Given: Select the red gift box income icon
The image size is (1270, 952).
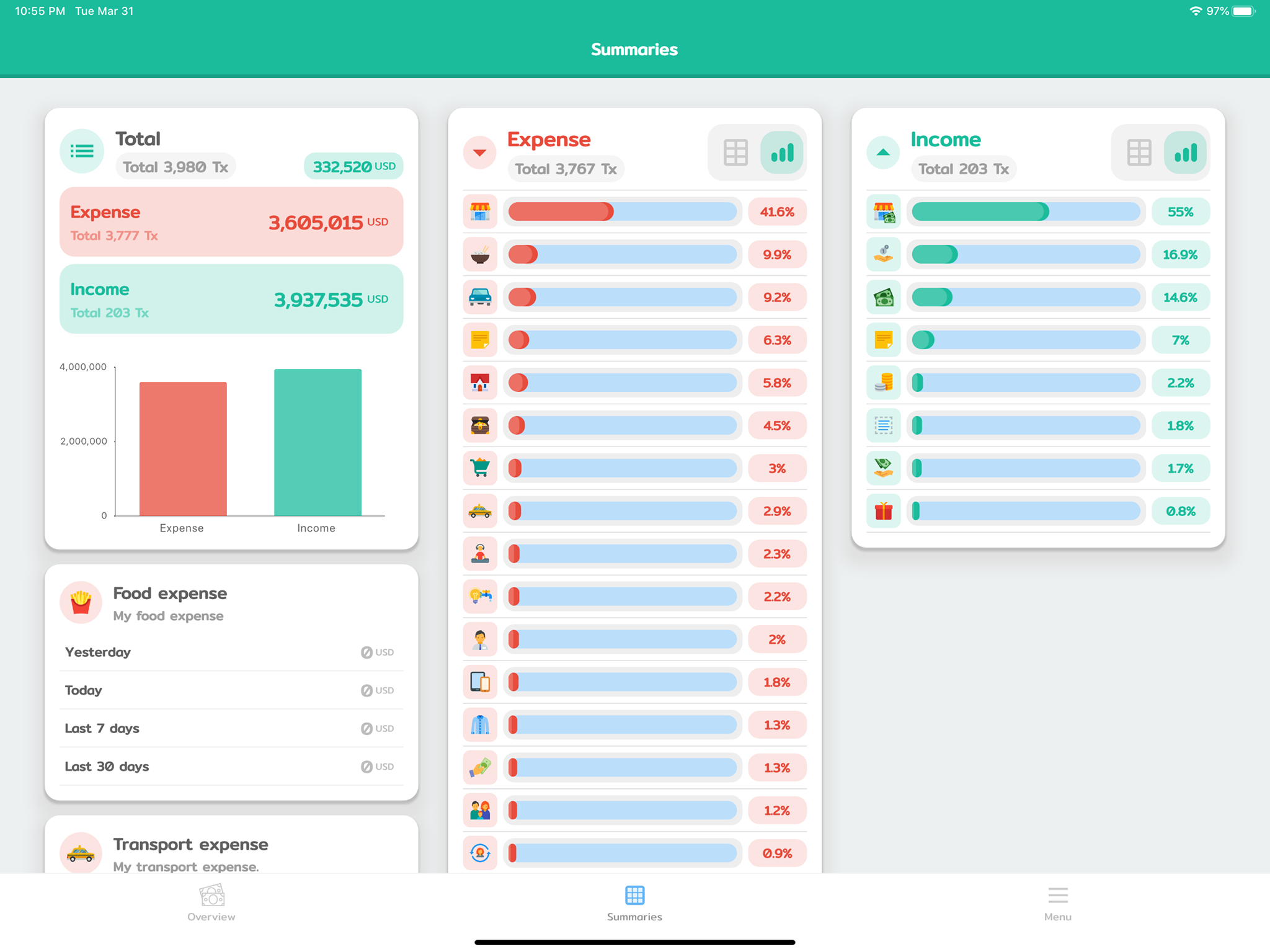Looking at the screenshot, I should click(x=883, y=511).
